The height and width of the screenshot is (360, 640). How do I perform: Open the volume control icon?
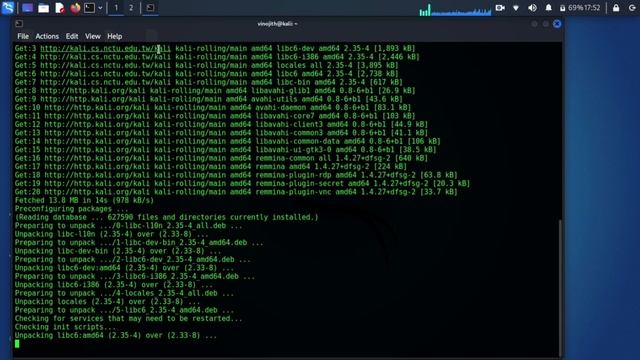(532, 8)
